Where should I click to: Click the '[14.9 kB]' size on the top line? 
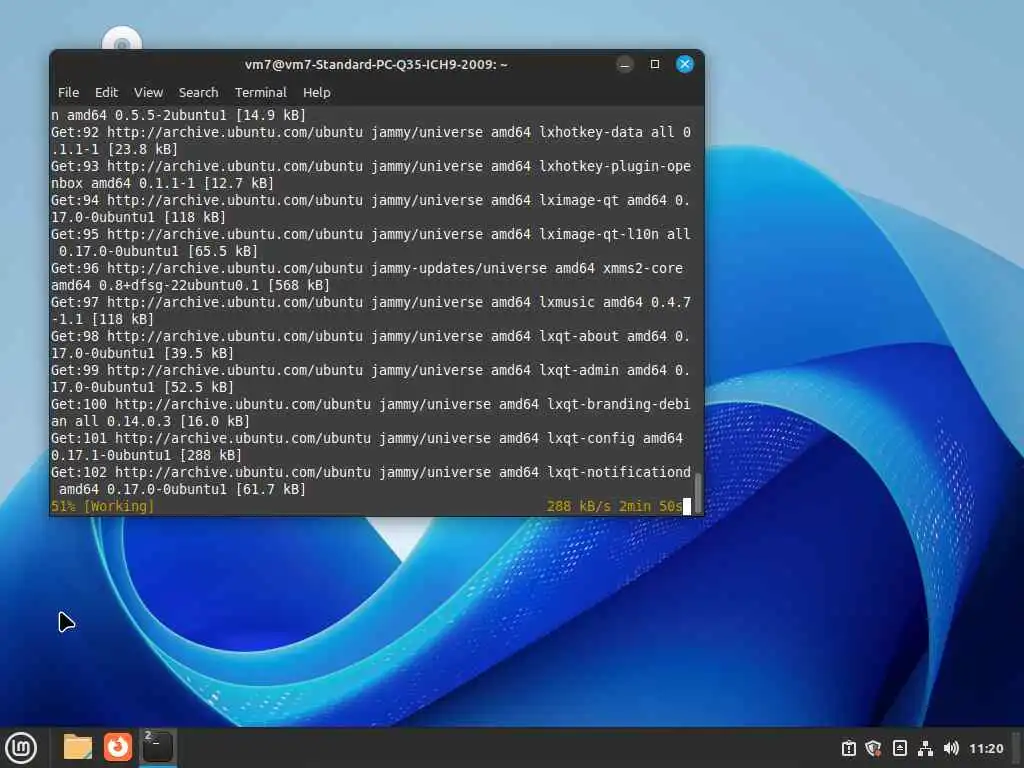270,115
